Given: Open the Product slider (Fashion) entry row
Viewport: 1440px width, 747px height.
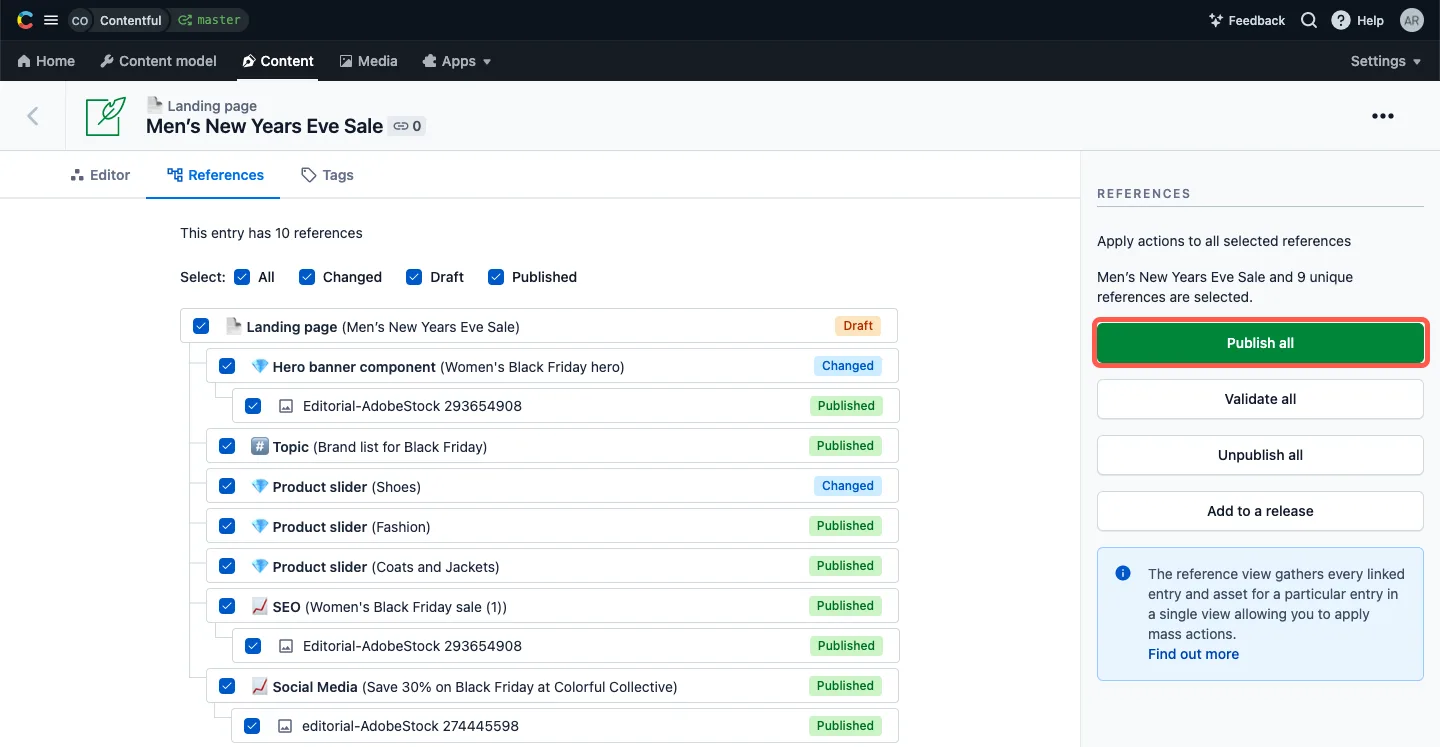Looking at the screenshot, I should (x=552, y=526).
